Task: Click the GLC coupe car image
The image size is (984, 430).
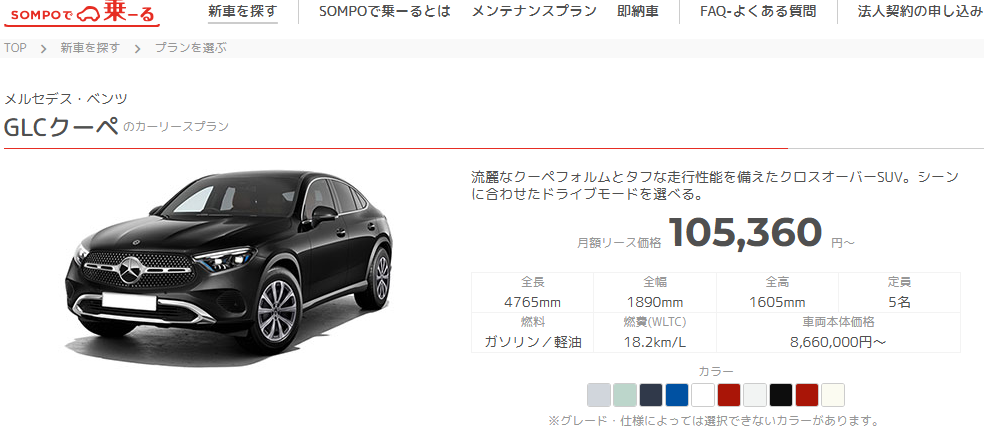Action: (x=229, y=262)
